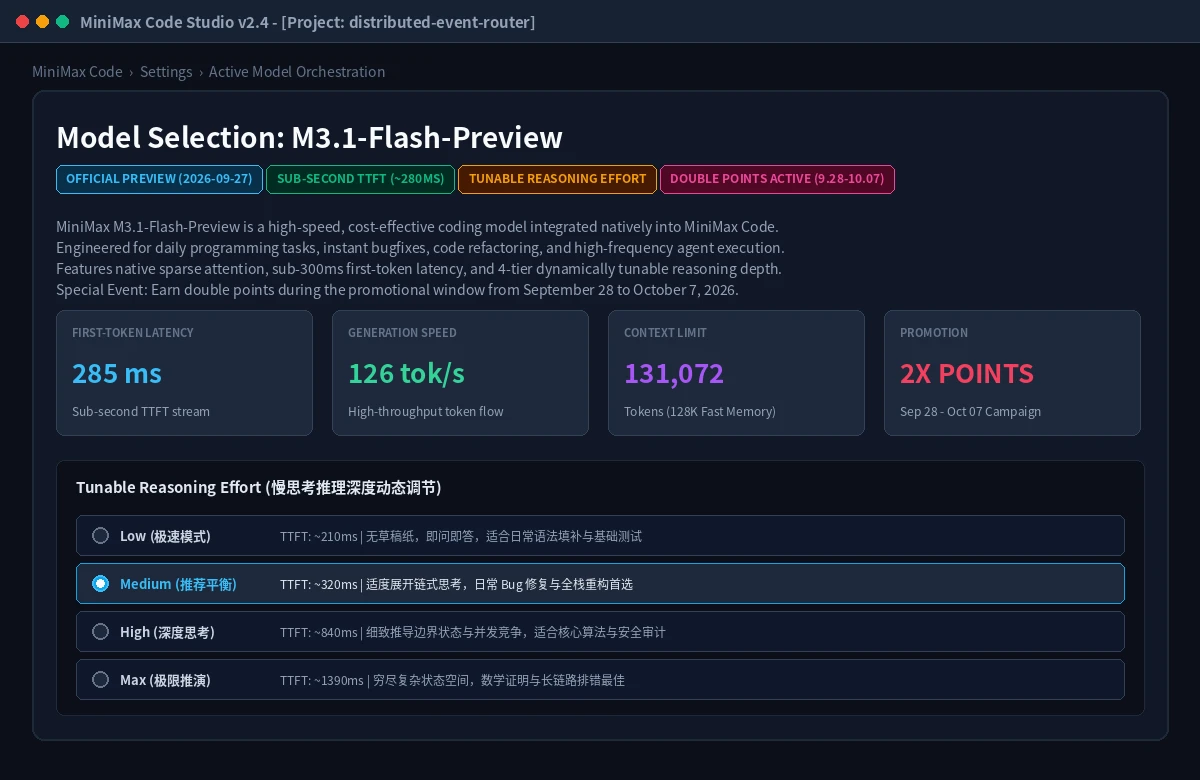
Task: Click the TTFT ~320ms description text
Action: click(456, 584)
